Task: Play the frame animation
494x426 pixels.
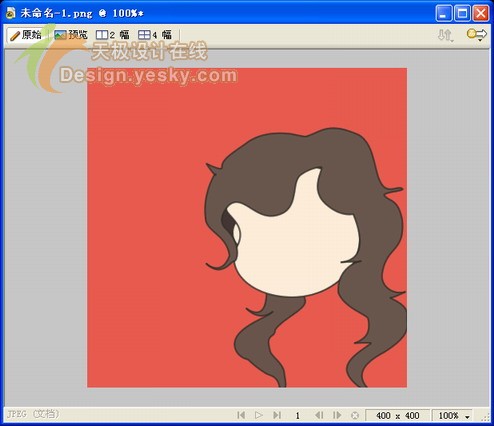Action: point(258,415)
